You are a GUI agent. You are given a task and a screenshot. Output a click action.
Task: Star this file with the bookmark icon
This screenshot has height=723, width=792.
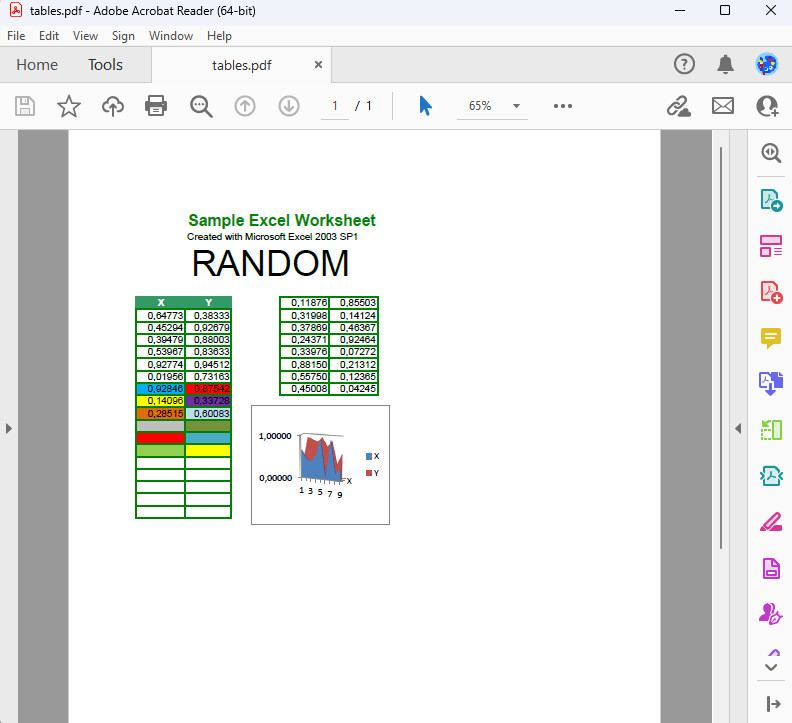point(69,106)
